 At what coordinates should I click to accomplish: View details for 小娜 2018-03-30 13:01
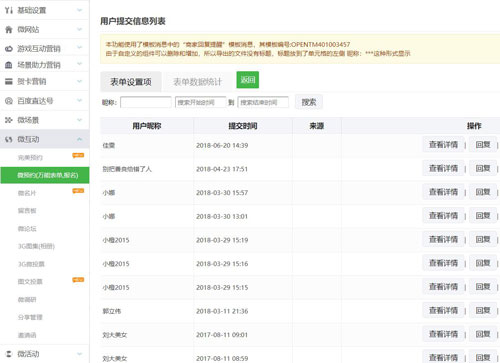(x=443, y=216)
